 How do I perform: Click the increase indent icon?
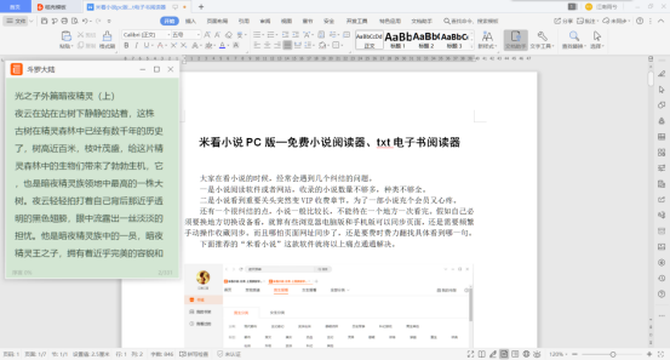(295, 35)
